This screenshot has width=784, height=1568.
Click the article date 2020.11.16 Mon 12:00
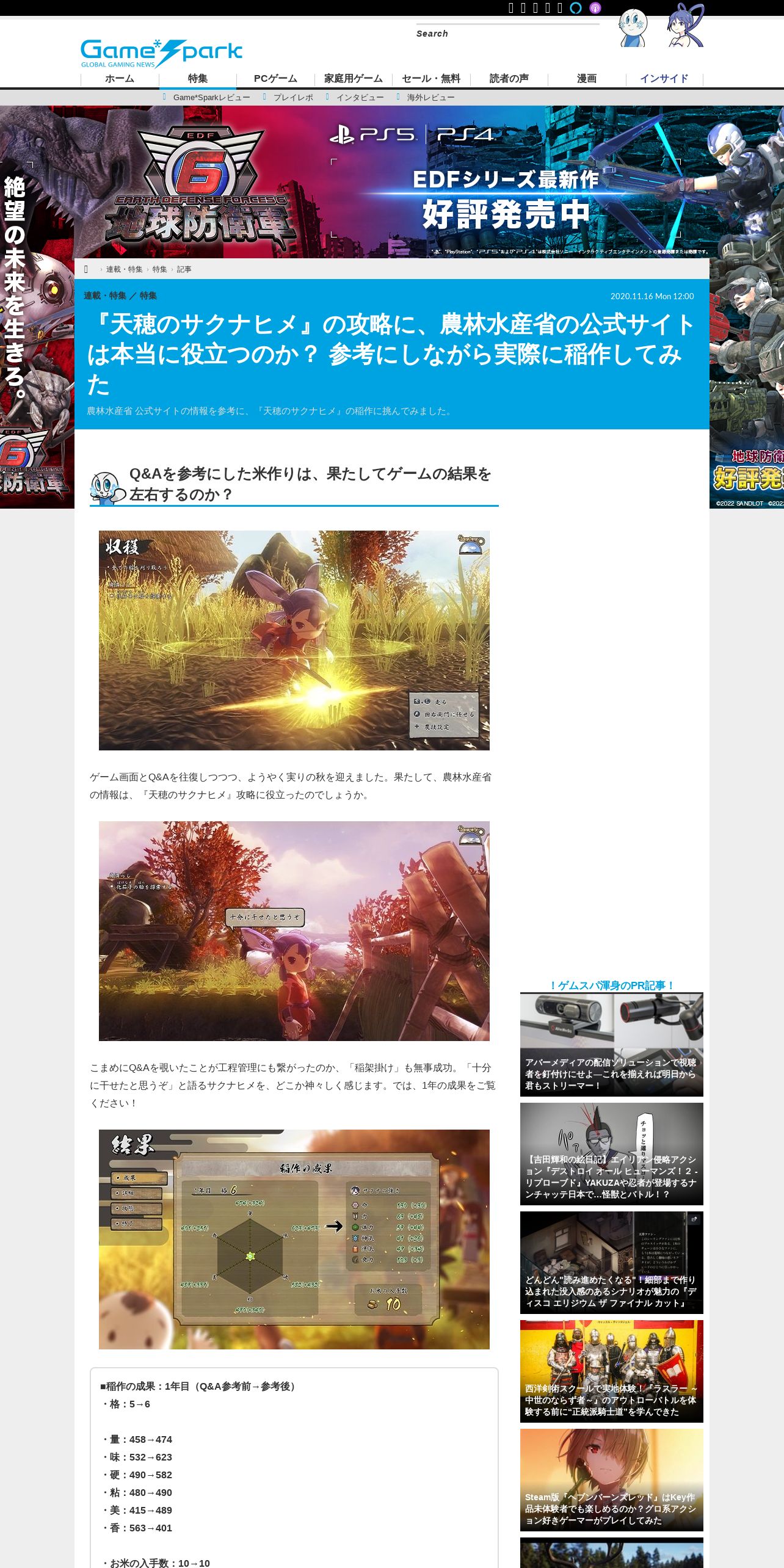652,296
